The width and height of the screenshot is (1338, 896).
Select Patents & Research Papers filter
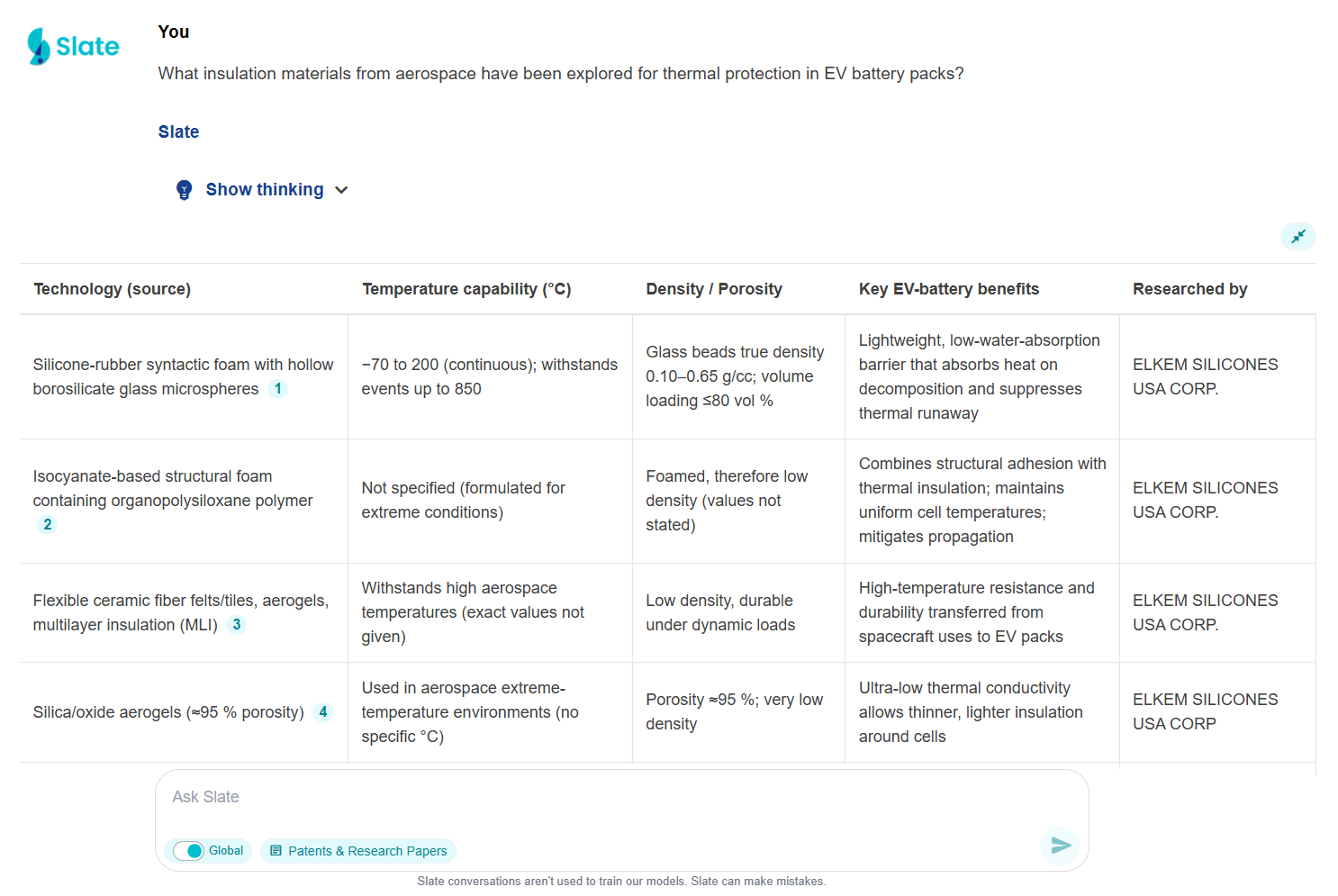click(358, 851)
